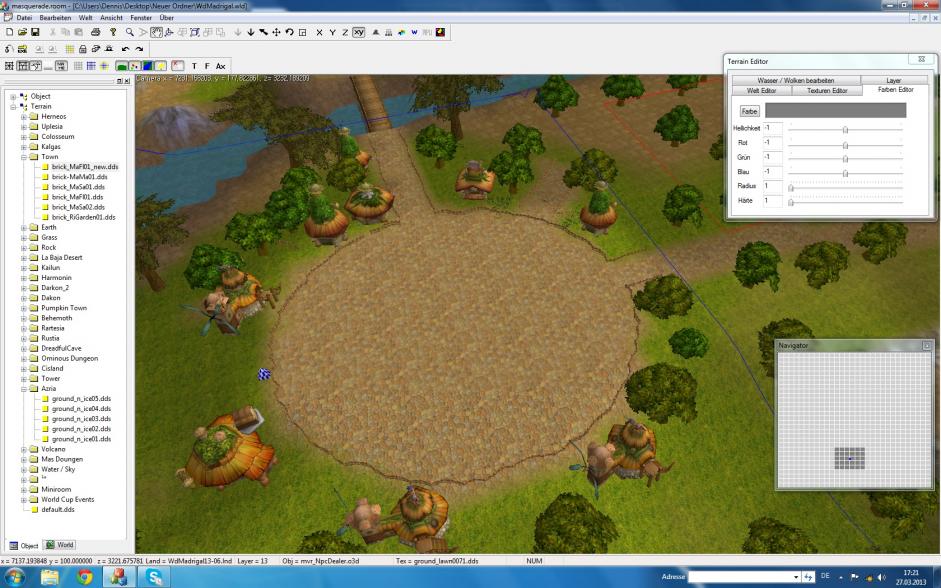The width and height of the screenshot is (941, 588).
Task: Click the four-way move arrows icon
Action: tap(276, 32)
